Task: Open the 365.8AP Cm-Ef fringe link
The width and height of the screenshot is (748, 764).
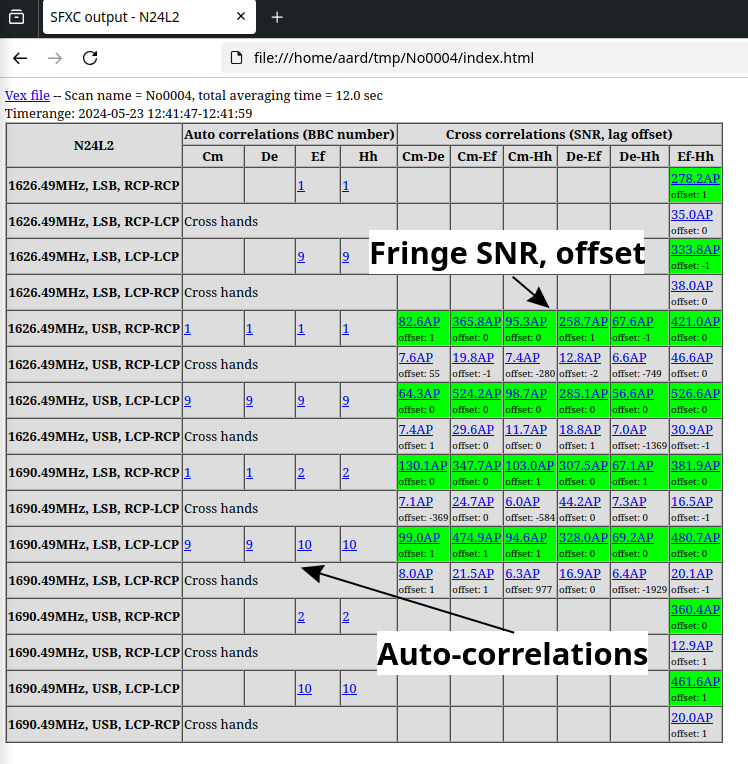Action: click(x=476, y=321)
